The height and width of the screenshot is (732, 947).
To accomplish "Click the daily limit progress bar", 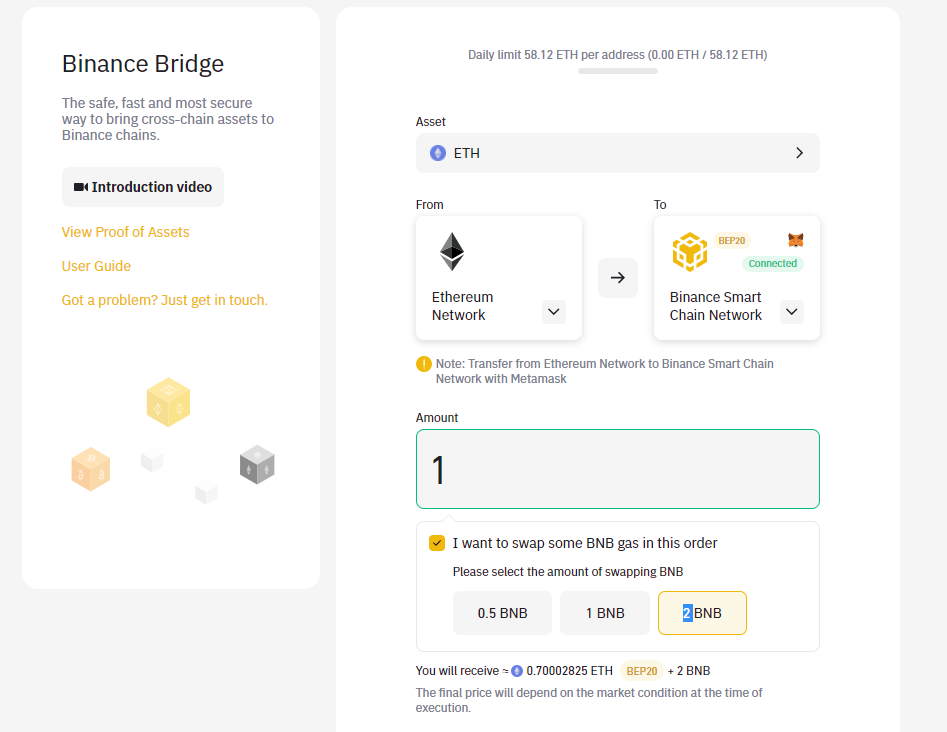I will coord(618,71).
